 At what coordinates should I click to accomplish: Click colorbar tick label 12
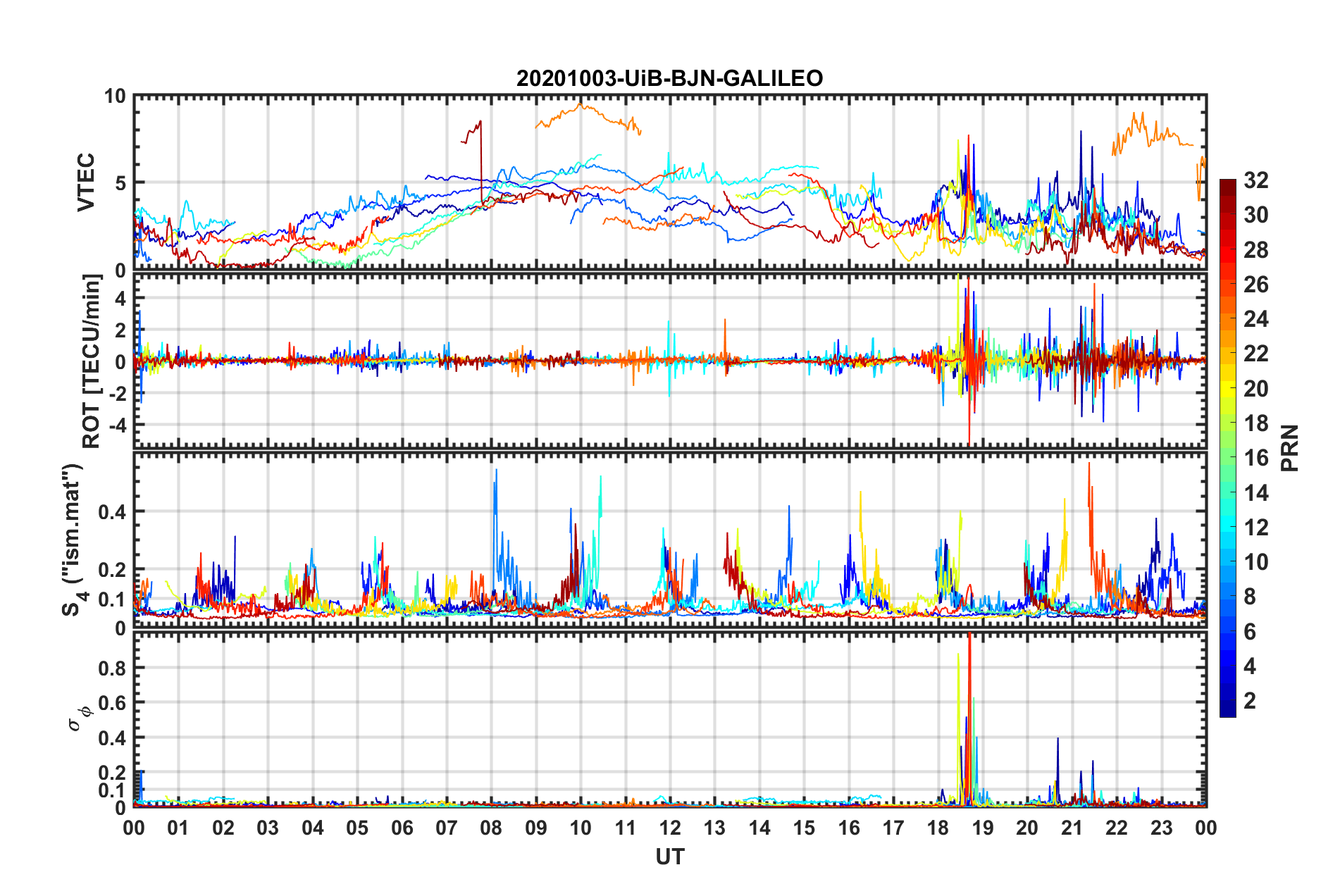[x=1255, y=528]
